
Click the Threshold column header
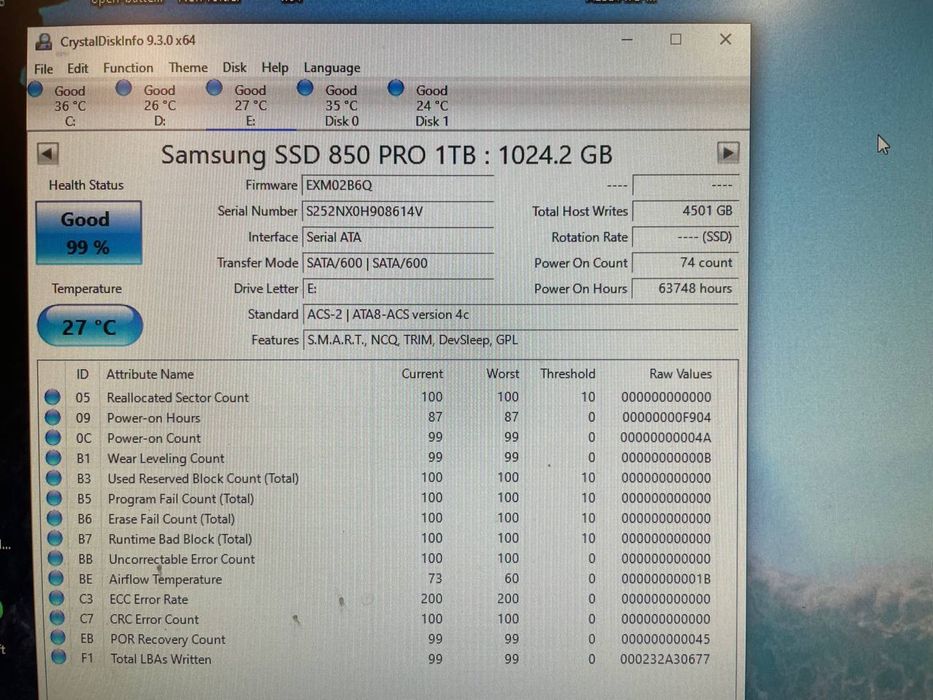pyautogui.click(x=567, y=374)
